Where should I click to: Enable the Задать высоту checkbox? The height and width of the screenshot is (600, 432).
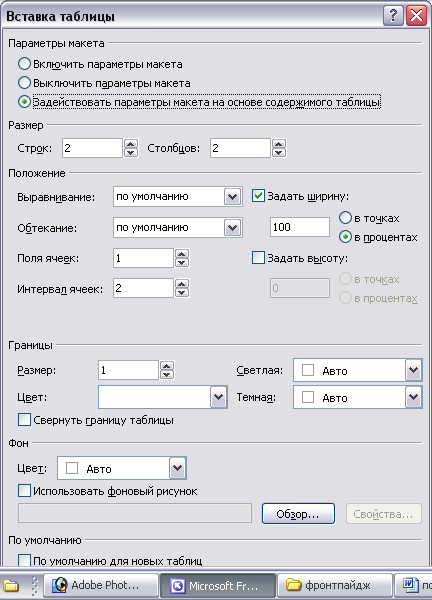click(x=258, y=258)
